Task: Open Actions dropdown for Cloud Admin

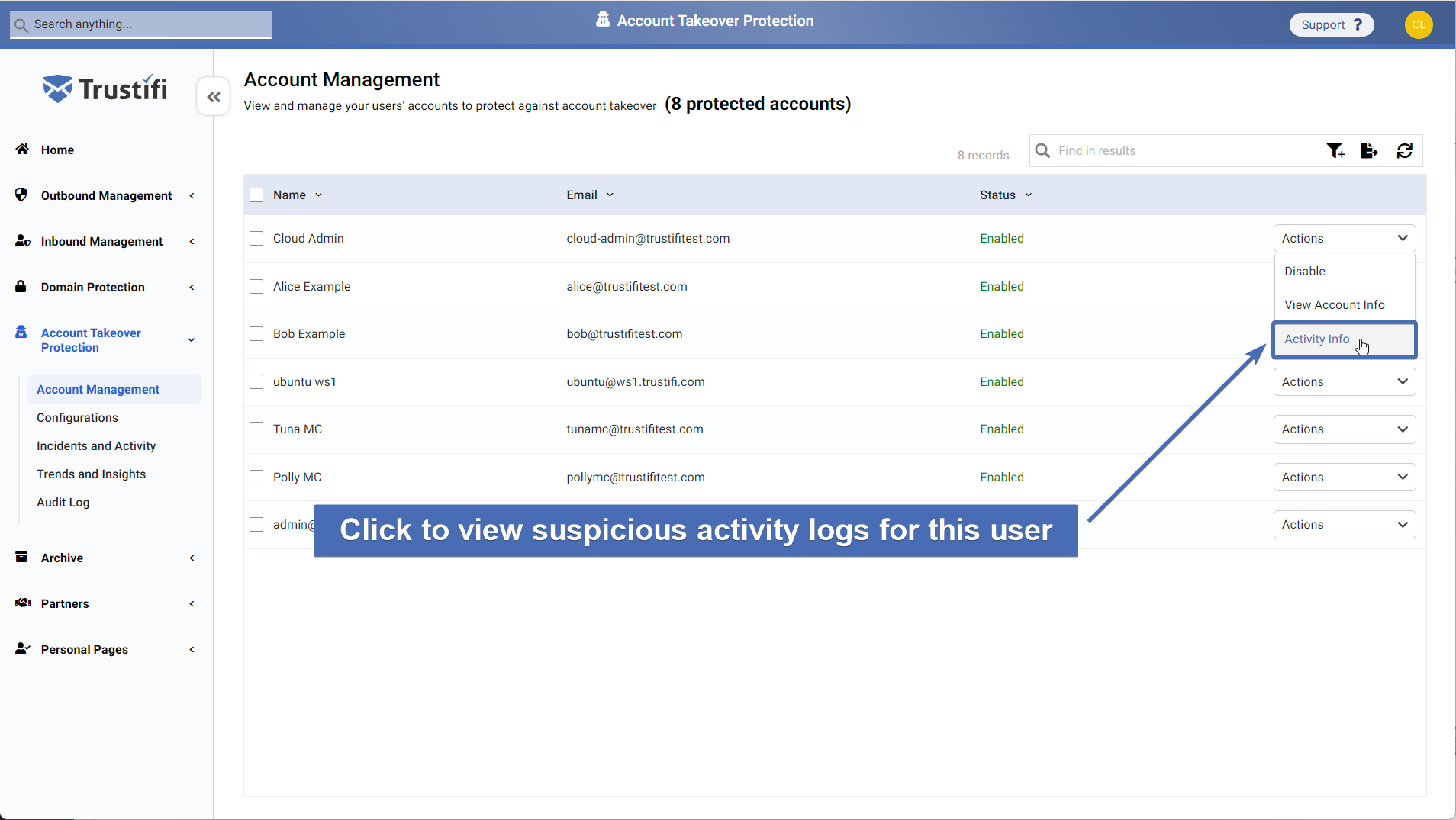Action: point(1345,238)
